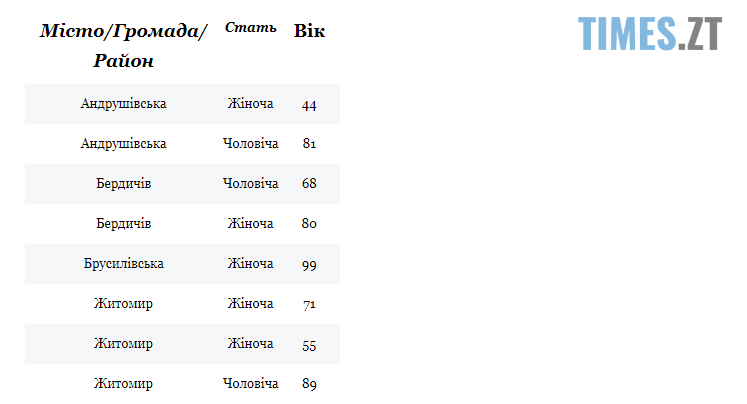The height and width of the screenshot is (404, 747).
Task: Select Житомир cell in the age 55 row
Action: point(124,344)
